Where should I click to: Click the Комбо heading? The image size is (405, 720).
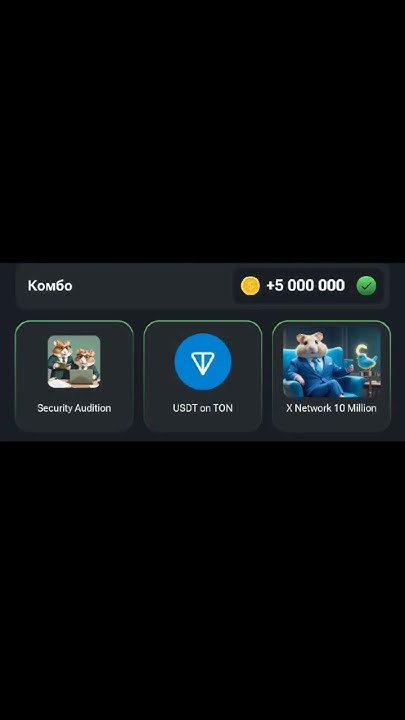coord(50,286)
